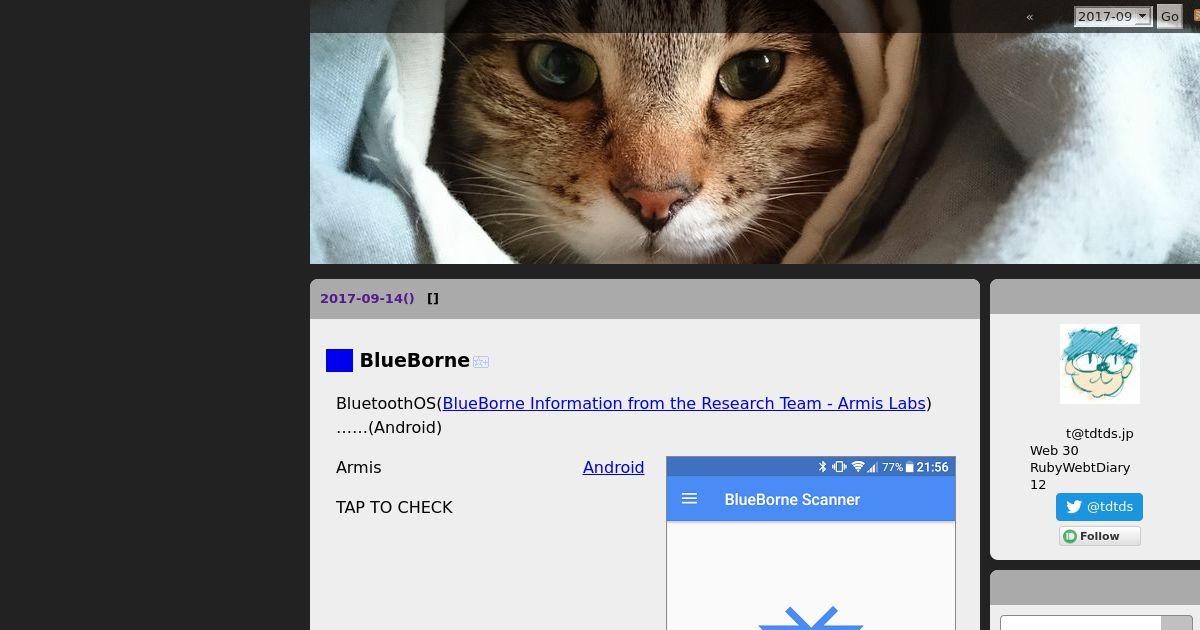The height and width of the screenshot is (630, 1200).
Task: Click the blue-haired avatar image
Action: pos(1099,364)
